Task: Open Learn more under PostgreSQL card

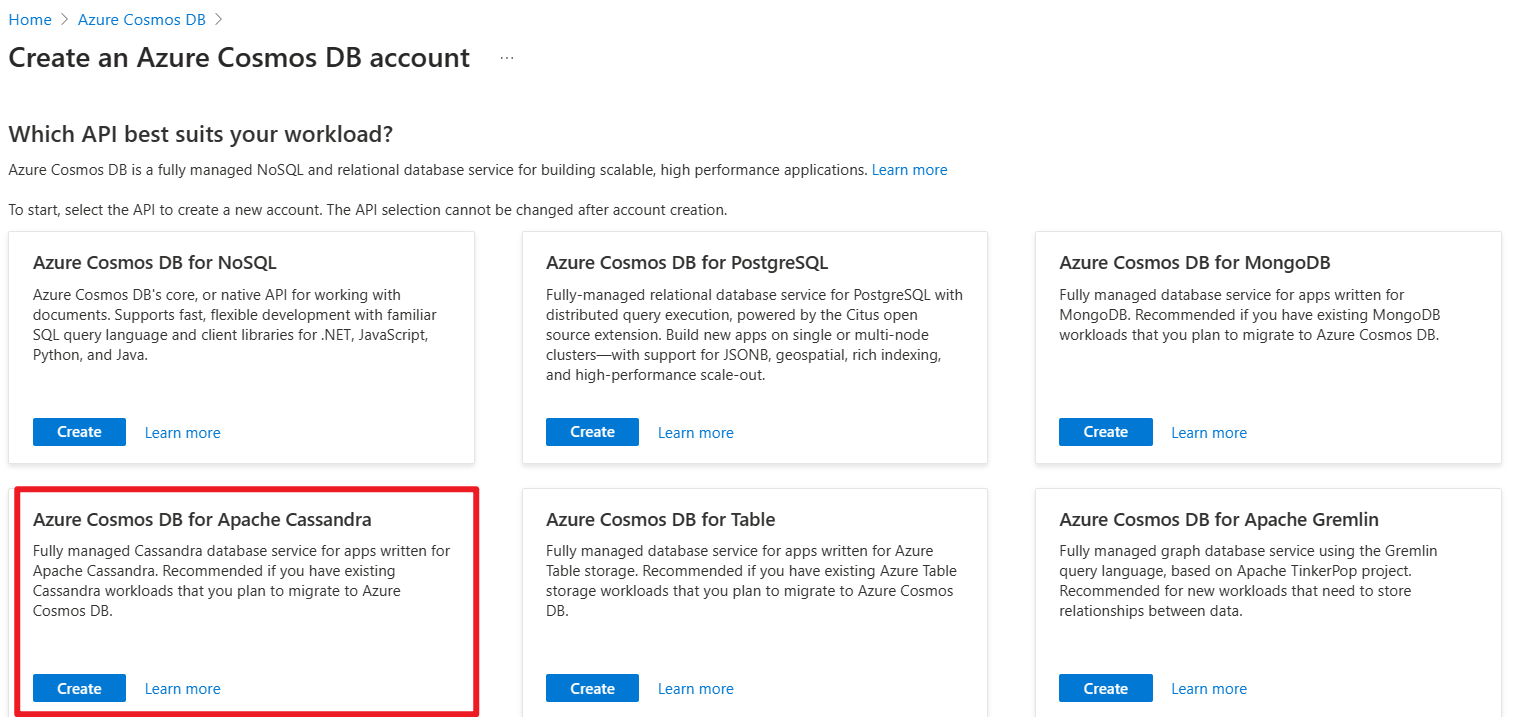Action: (x=696, y=433)
